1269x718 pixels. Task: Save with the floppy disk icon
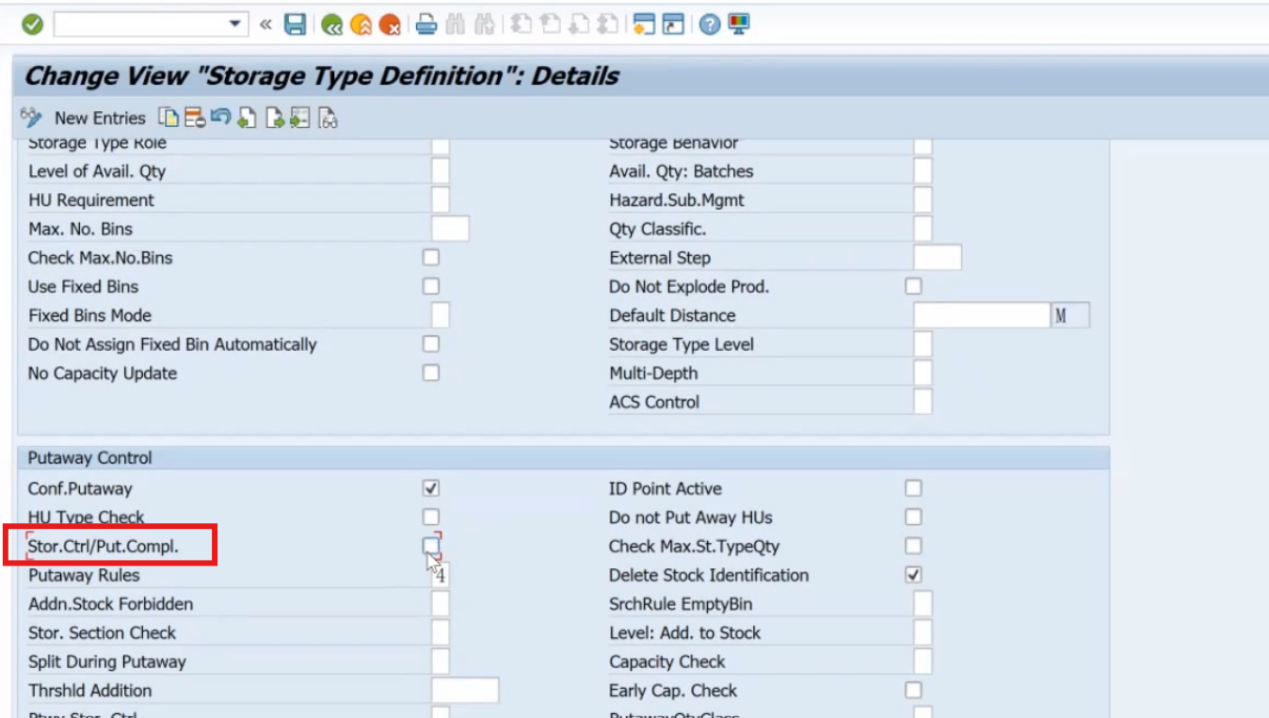click(x=295, y=24)
